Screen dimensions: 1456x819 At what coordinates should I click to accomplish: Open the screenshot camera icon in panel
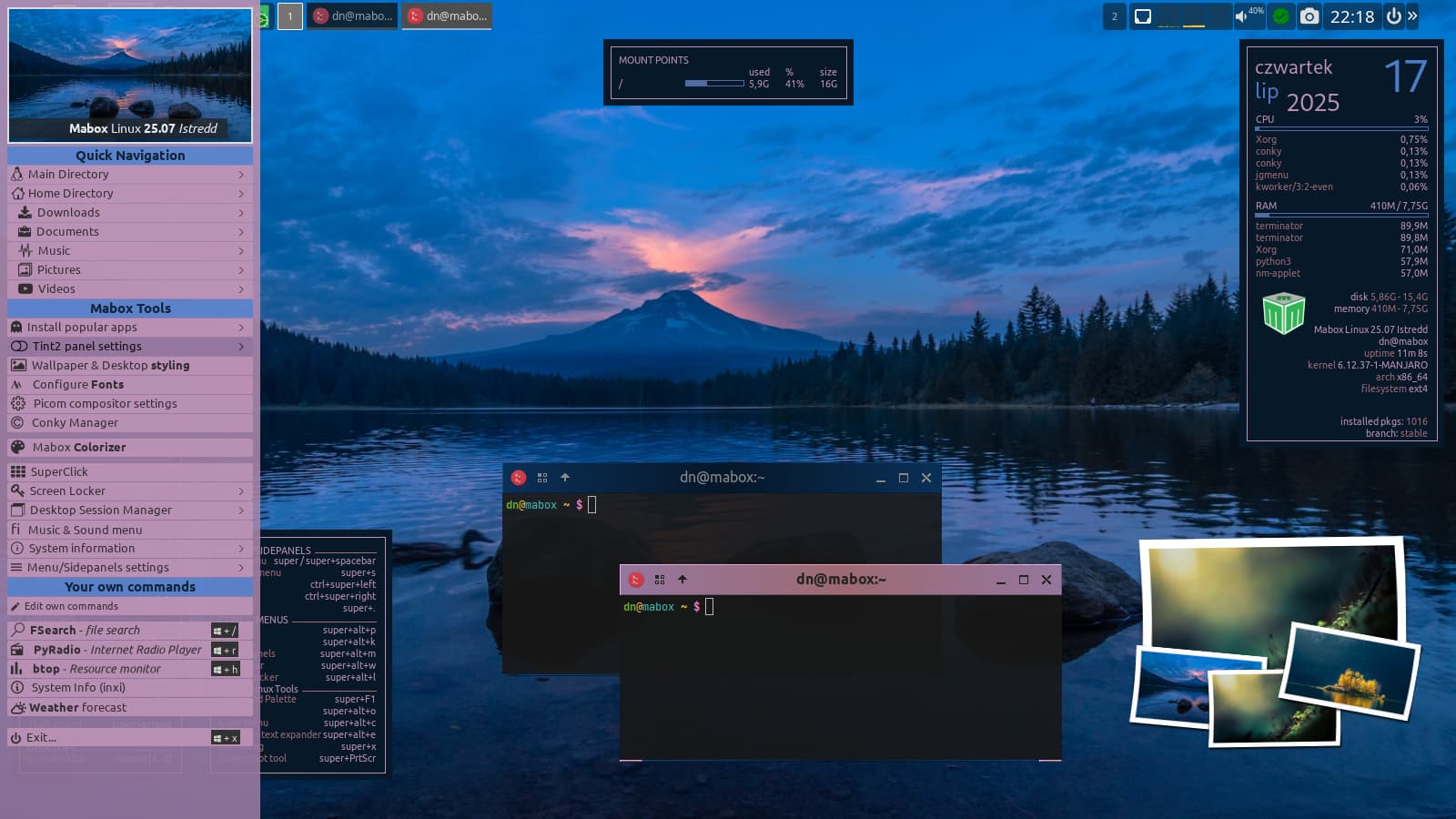[x=1309, y=16]
